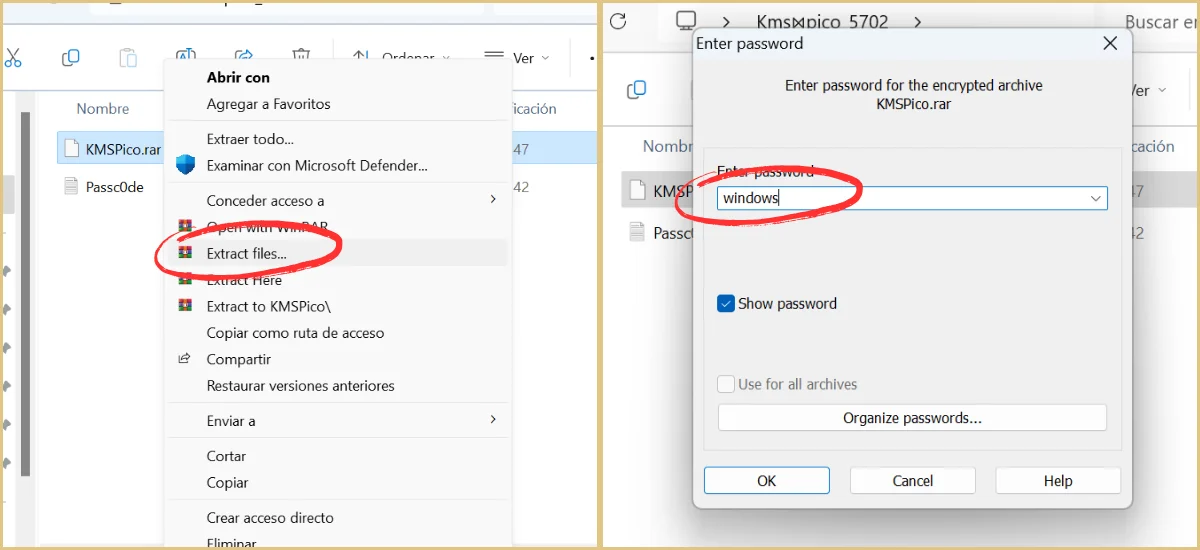
Task: Uncheck the Show password checkbox
Action: [x=726, y=304]
